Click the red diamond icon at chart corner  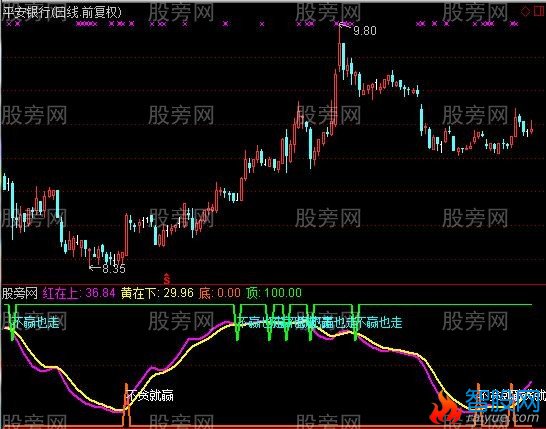click(x=525, y=11)
